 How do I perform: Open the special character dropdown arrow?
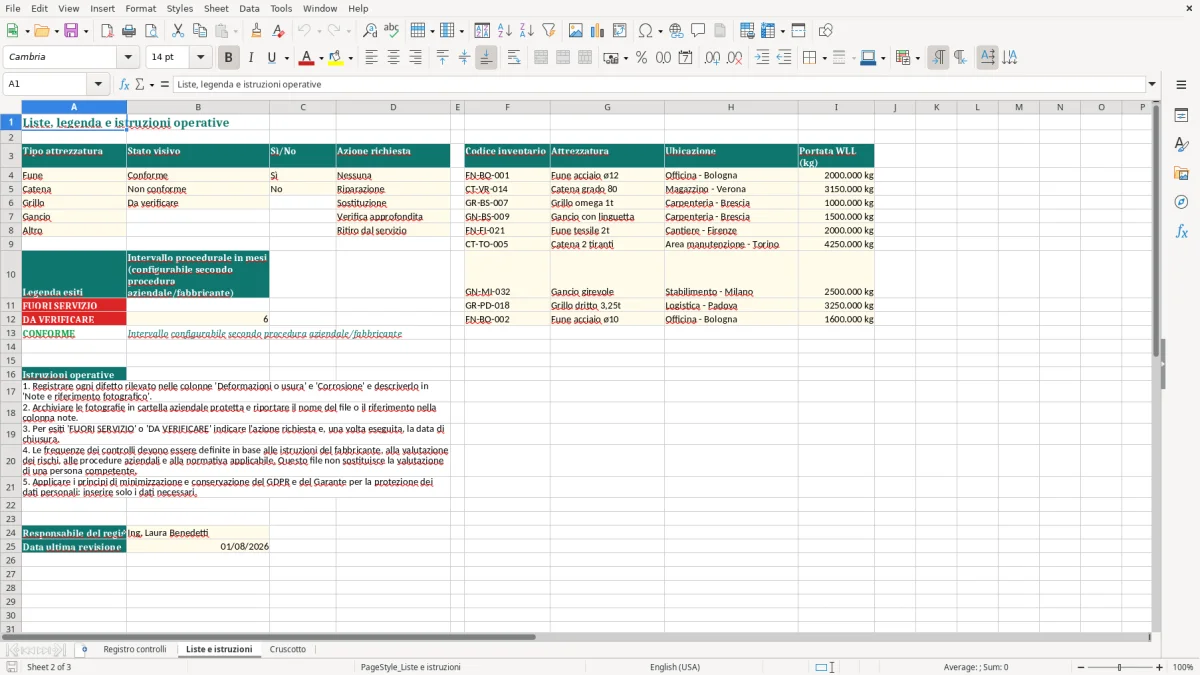click(x=659, y=31)
